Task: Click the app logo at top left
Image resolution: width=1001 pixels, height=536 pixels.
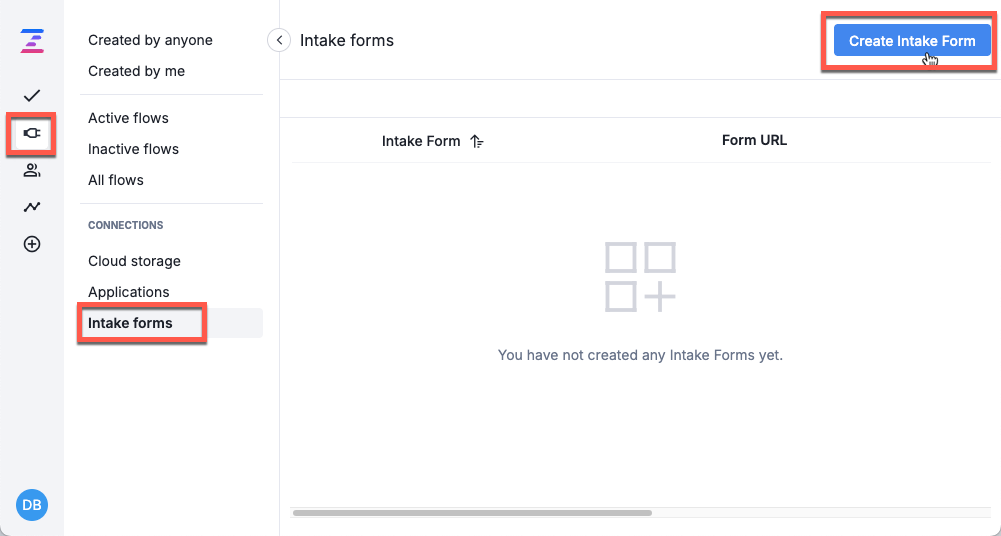Action: [32, 41]
